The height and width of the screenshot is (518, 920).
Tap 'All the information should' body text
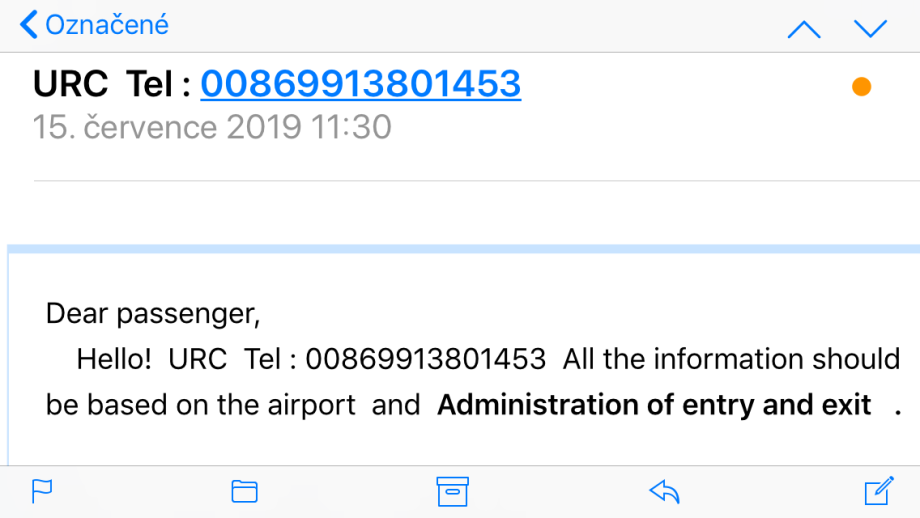(732, 359)
